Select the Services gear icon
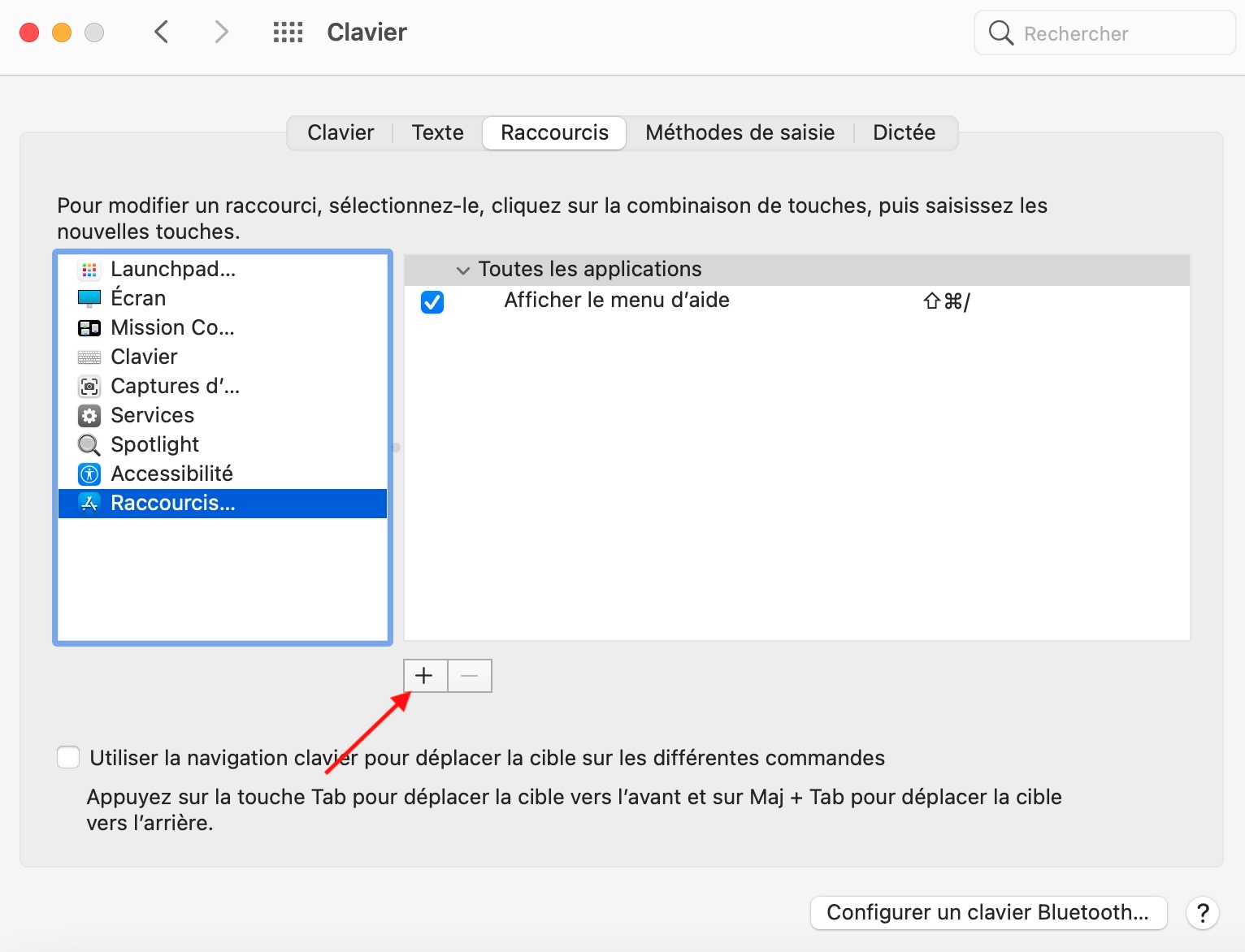1245x952 pixels. pos(89,415)
